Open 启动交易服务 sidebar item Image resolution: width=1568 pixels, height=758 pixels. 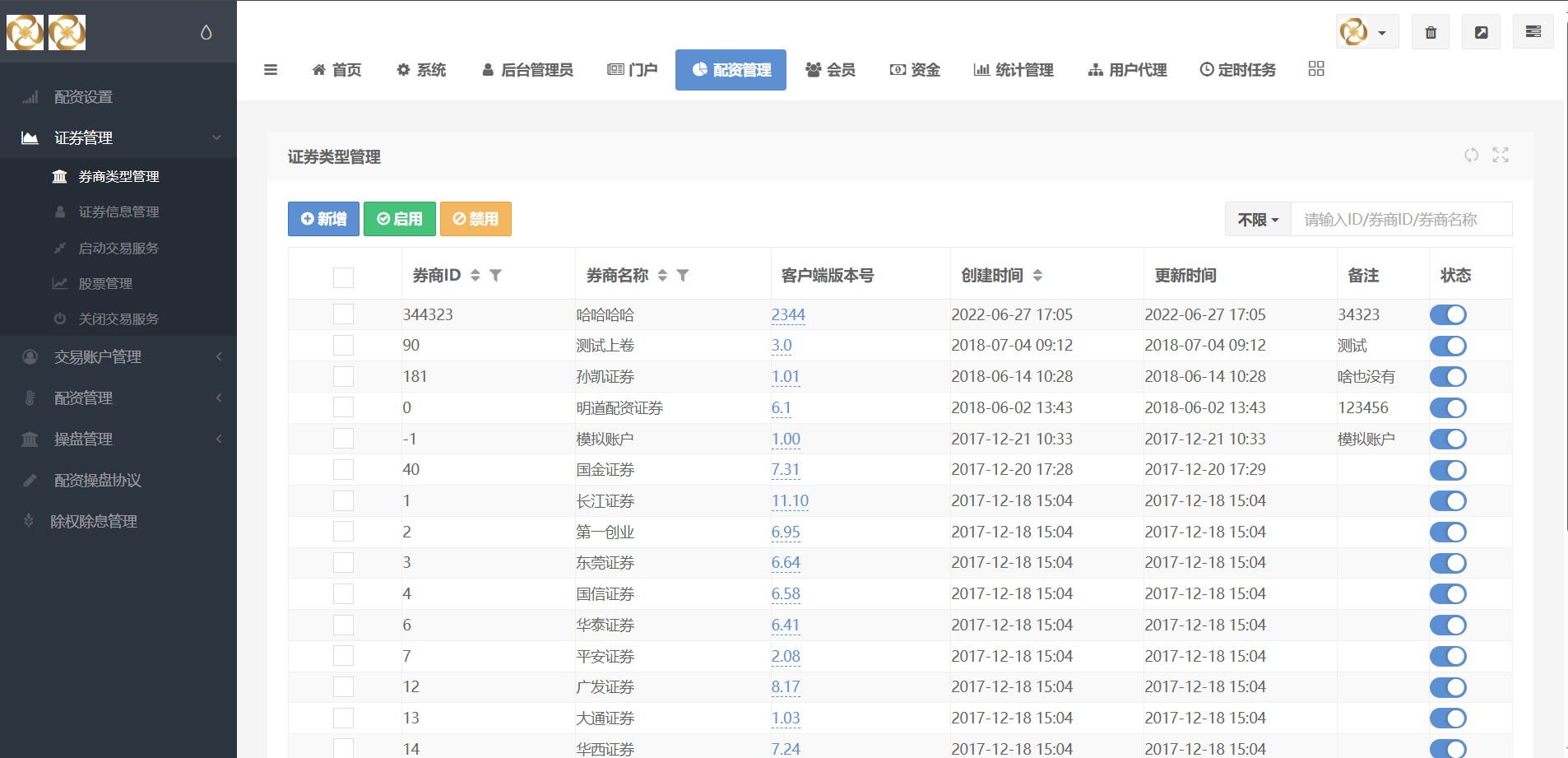point(118,248)
